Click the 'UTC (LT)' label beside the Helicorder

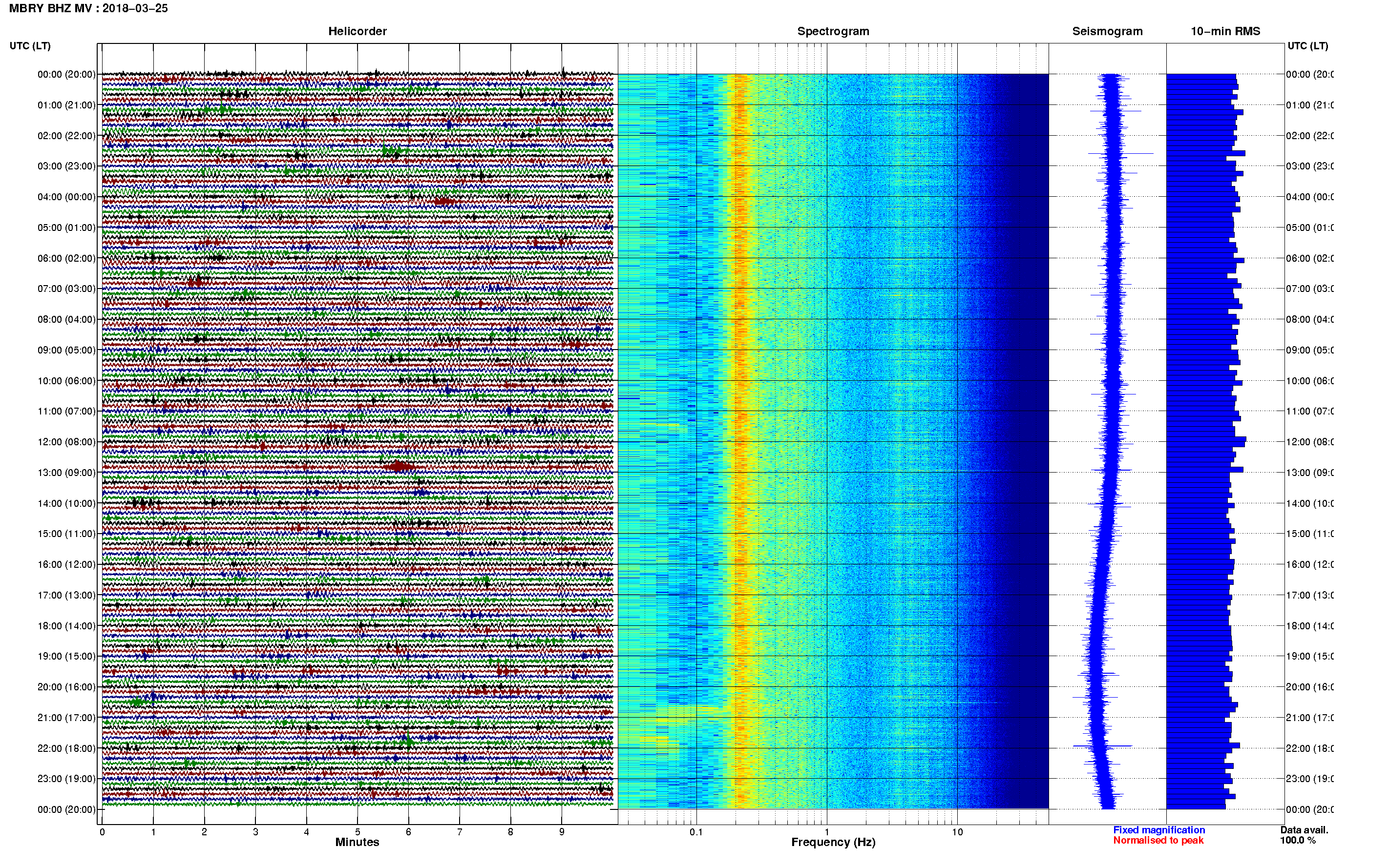click(x=30, y=46)
